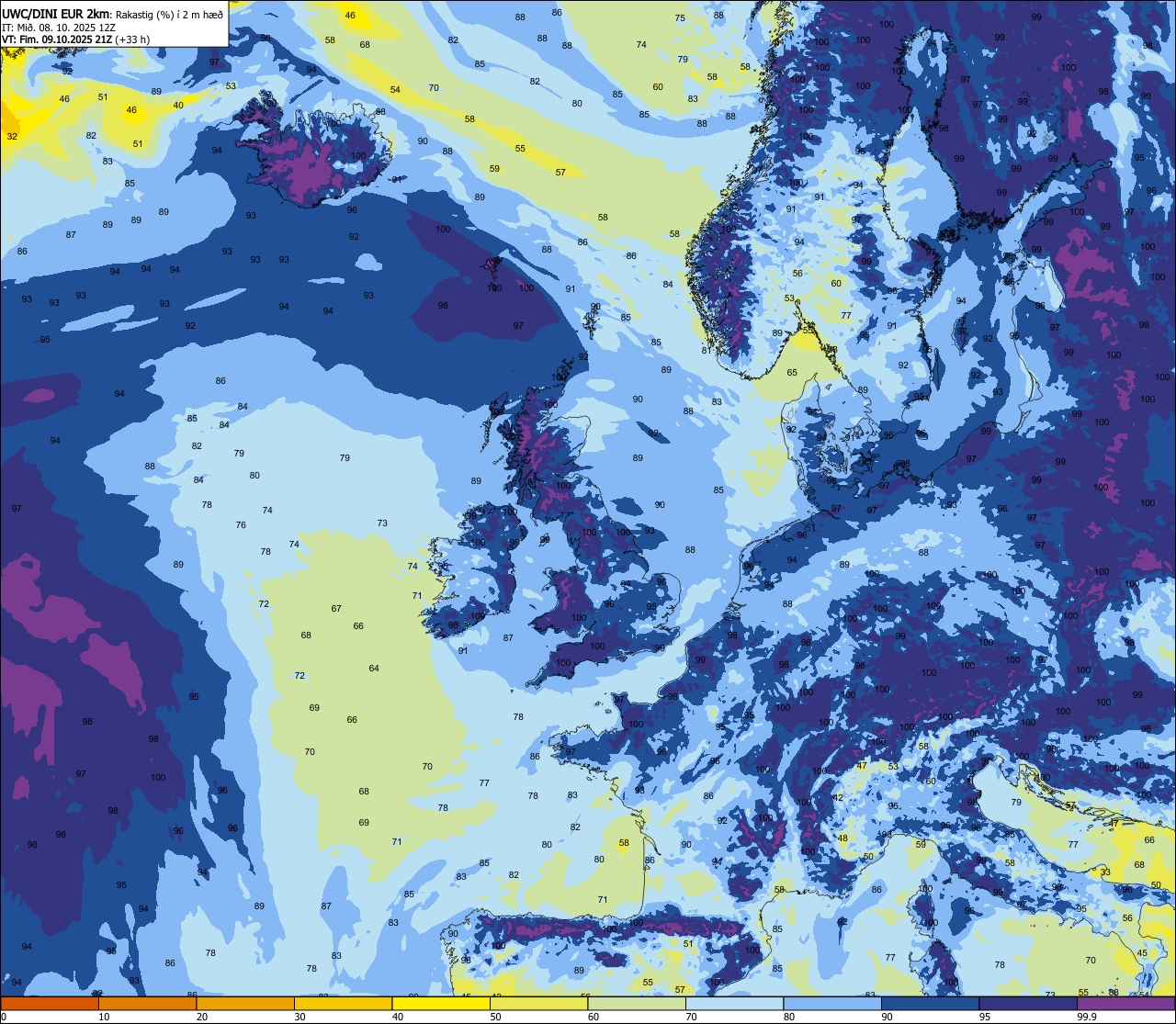Select the 95–99.9 navy legend swatch
The width and height of the screenshot is (1176, 1024).
click(1028, 1003)
